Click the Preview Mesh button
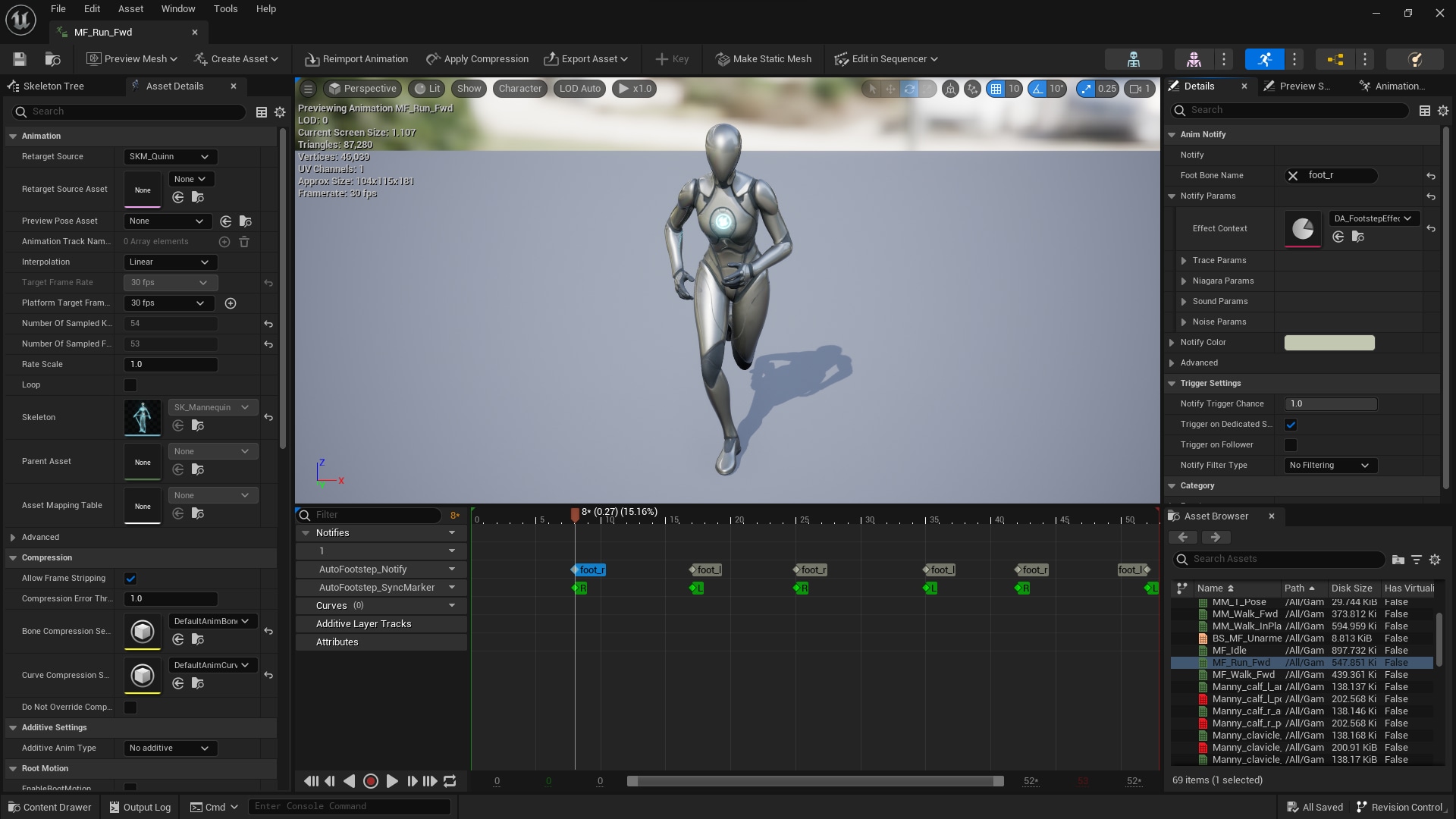This screenshot has width=1456, height=819. tap(135, 58)
